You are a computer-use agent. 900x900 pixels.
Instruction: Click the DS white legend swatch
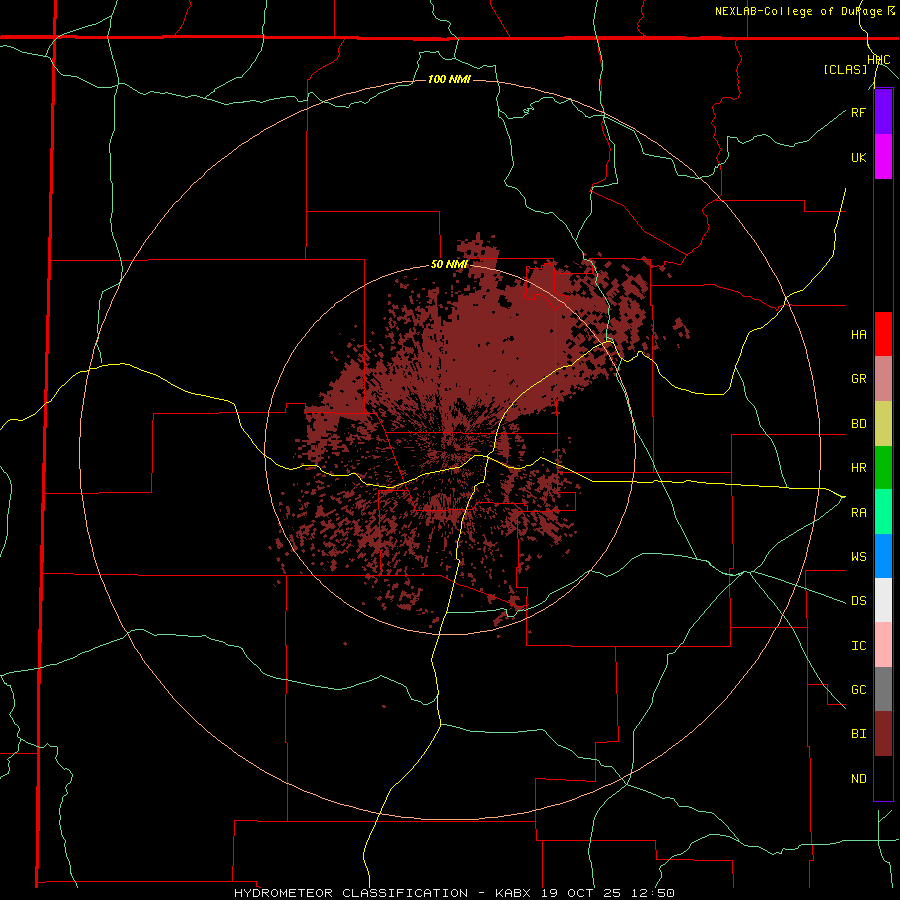(883, 600)
